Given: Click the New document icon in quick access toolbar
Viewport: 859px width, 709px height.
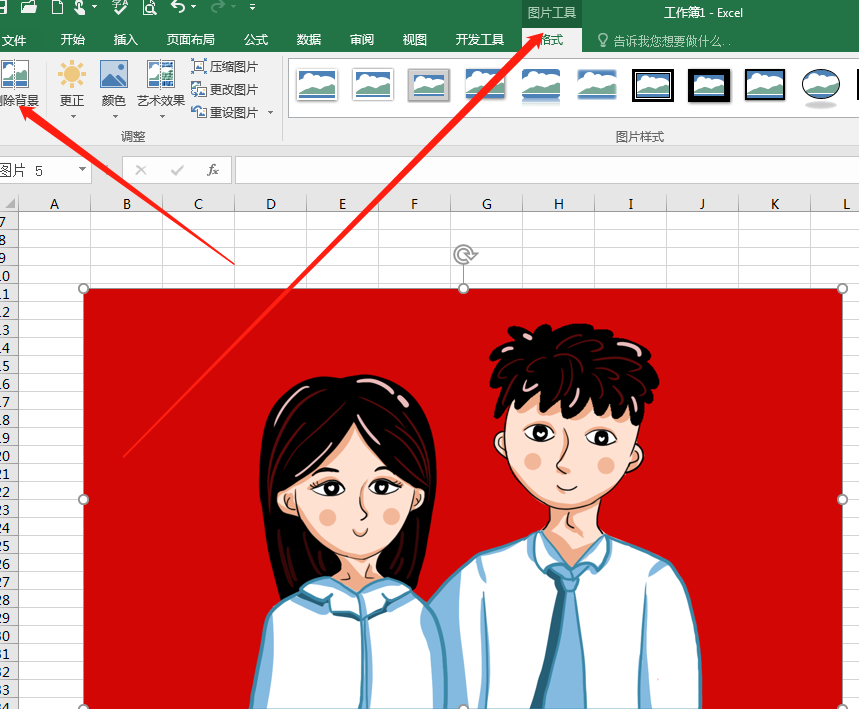Looking at the screenshot, I should click(x=57, y=7).
